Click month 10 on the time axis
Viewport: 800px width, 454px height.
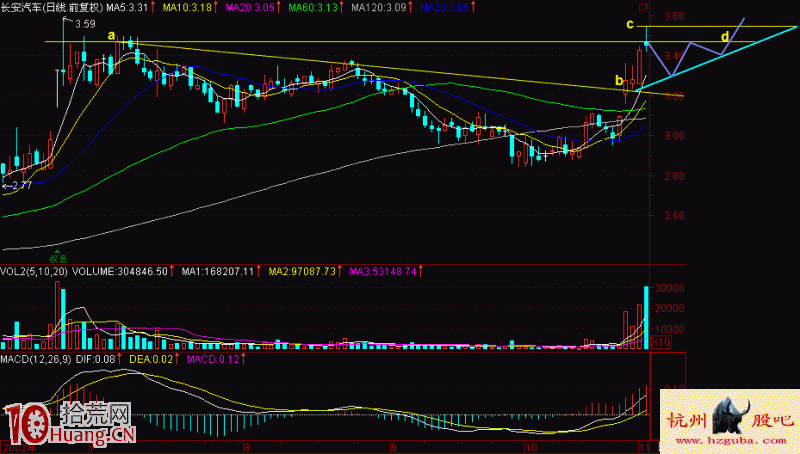click(531, 448)
